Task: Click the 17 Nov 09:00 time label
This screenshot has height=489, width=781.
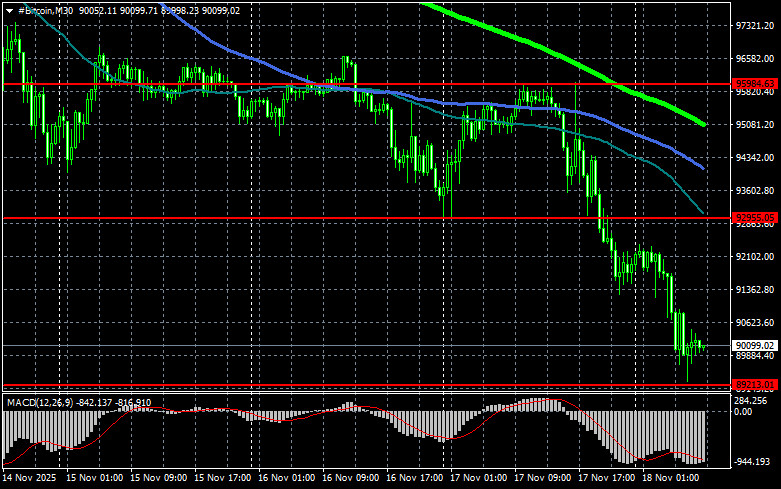Action: pos(547,479)
